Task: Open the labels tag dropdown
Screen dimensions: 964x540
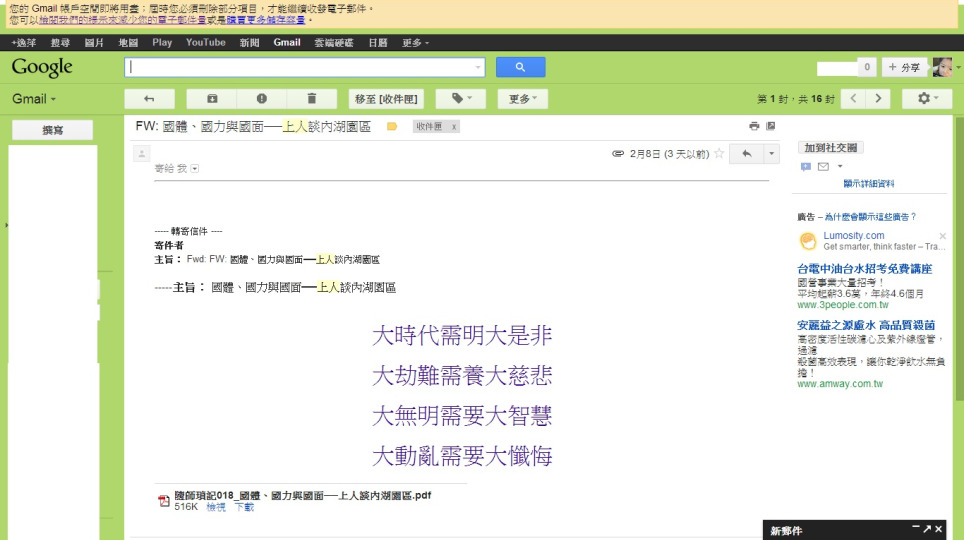Action: pos(460,99)
